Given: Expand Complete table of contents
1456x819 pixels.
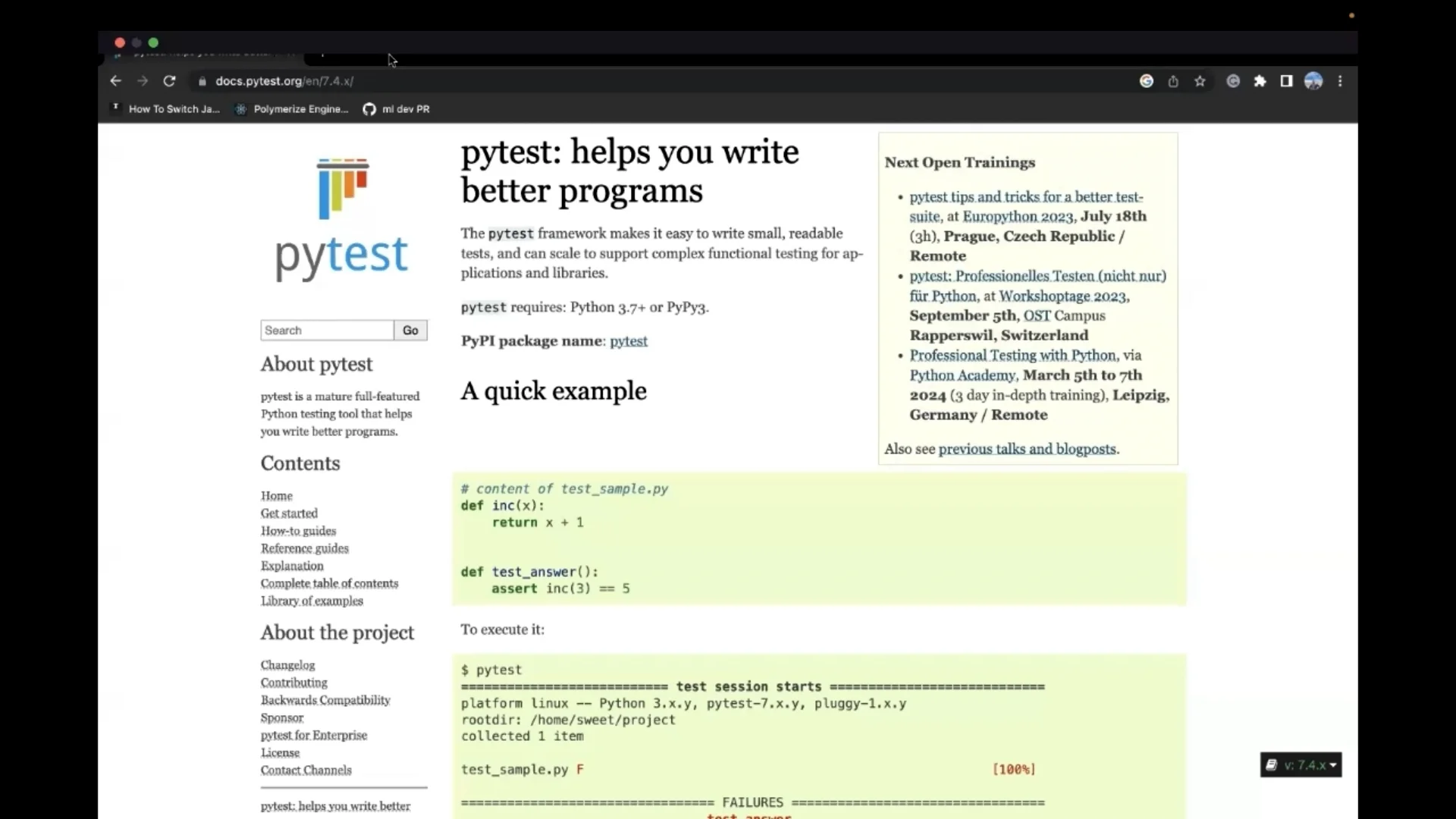Looking at the screenshot, I should [328, 583].
